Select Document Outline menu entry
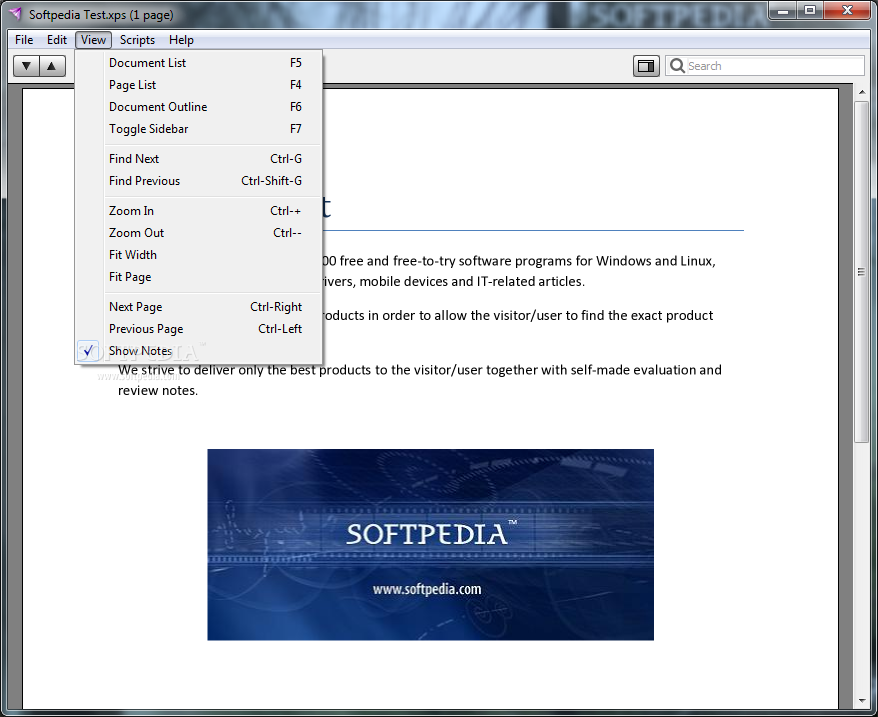 199,106
